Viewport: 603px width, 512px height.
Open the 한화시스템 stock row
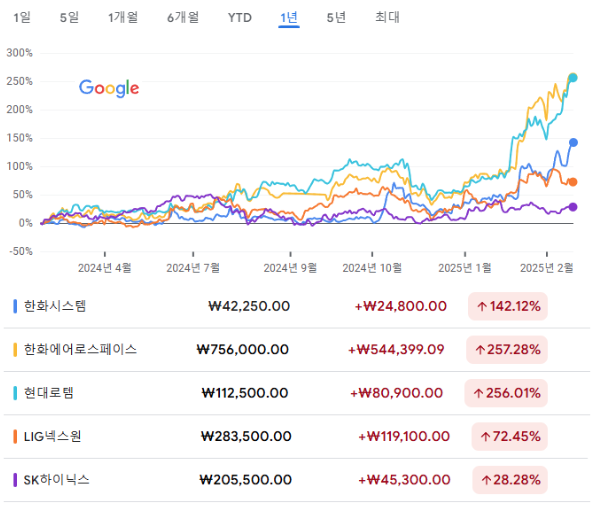[296, 307]
